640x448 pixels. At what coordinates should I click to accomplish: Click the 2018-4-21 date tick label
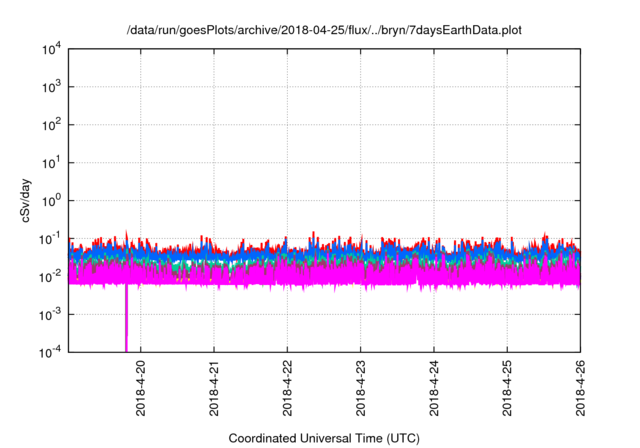214,388
